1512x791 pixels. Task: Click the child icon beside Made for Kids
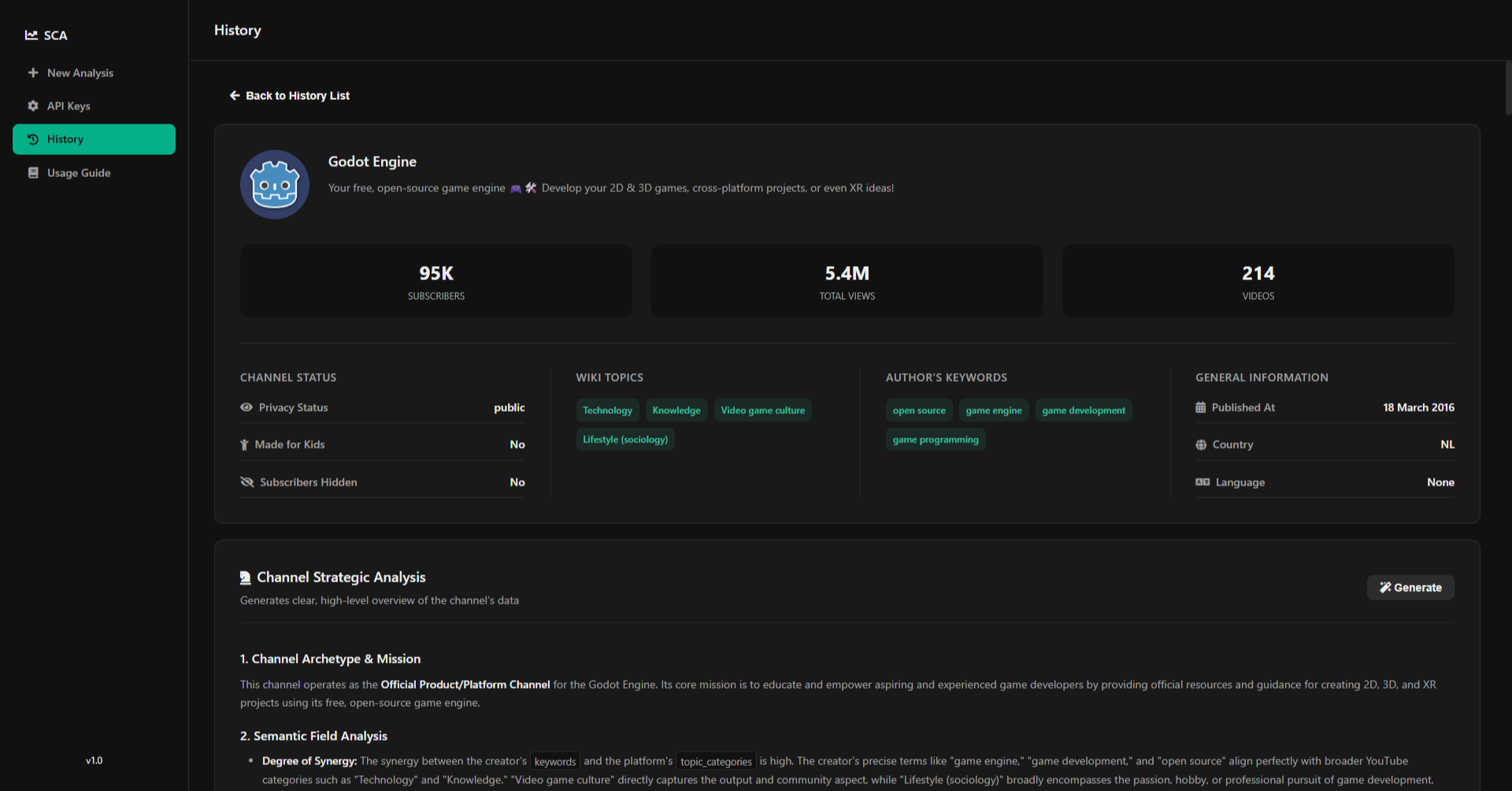[x=244, y=445]
